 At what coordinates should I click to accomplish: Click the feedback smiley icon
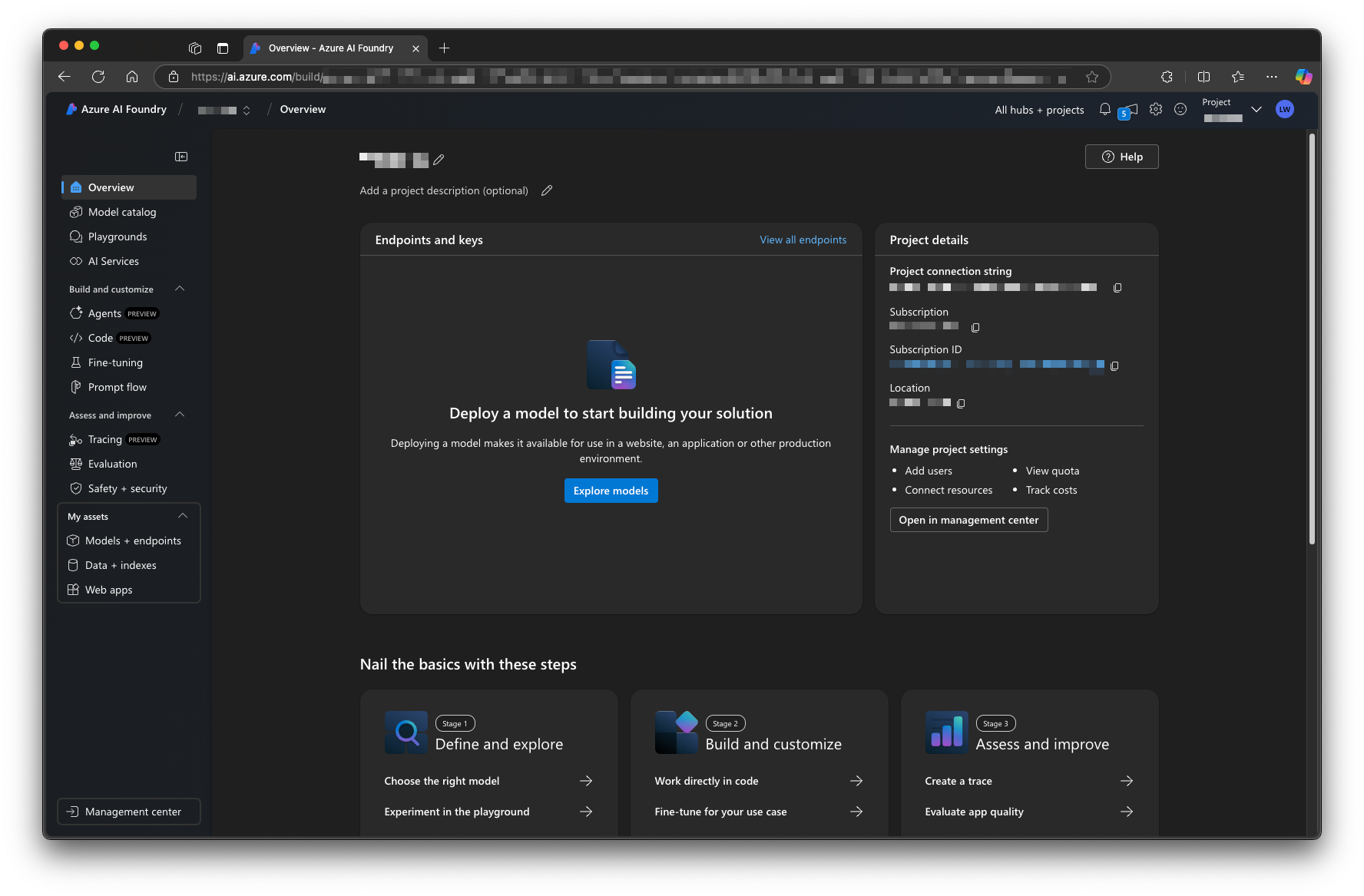[1180, 109]
